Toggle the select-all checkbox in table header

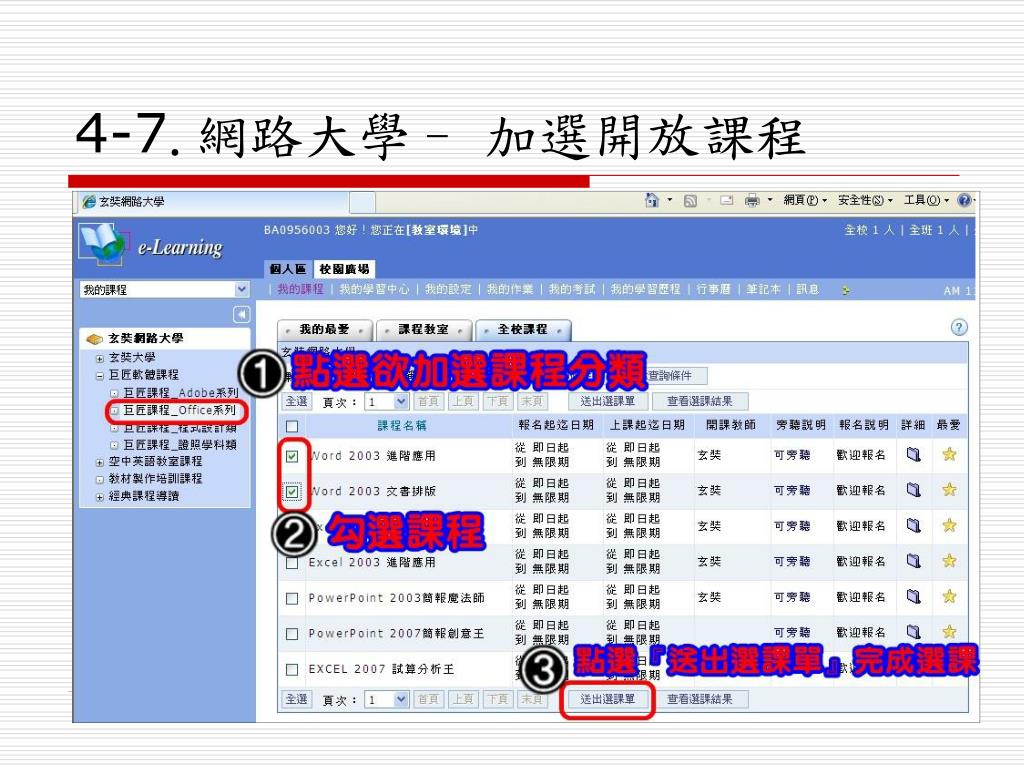292,426
